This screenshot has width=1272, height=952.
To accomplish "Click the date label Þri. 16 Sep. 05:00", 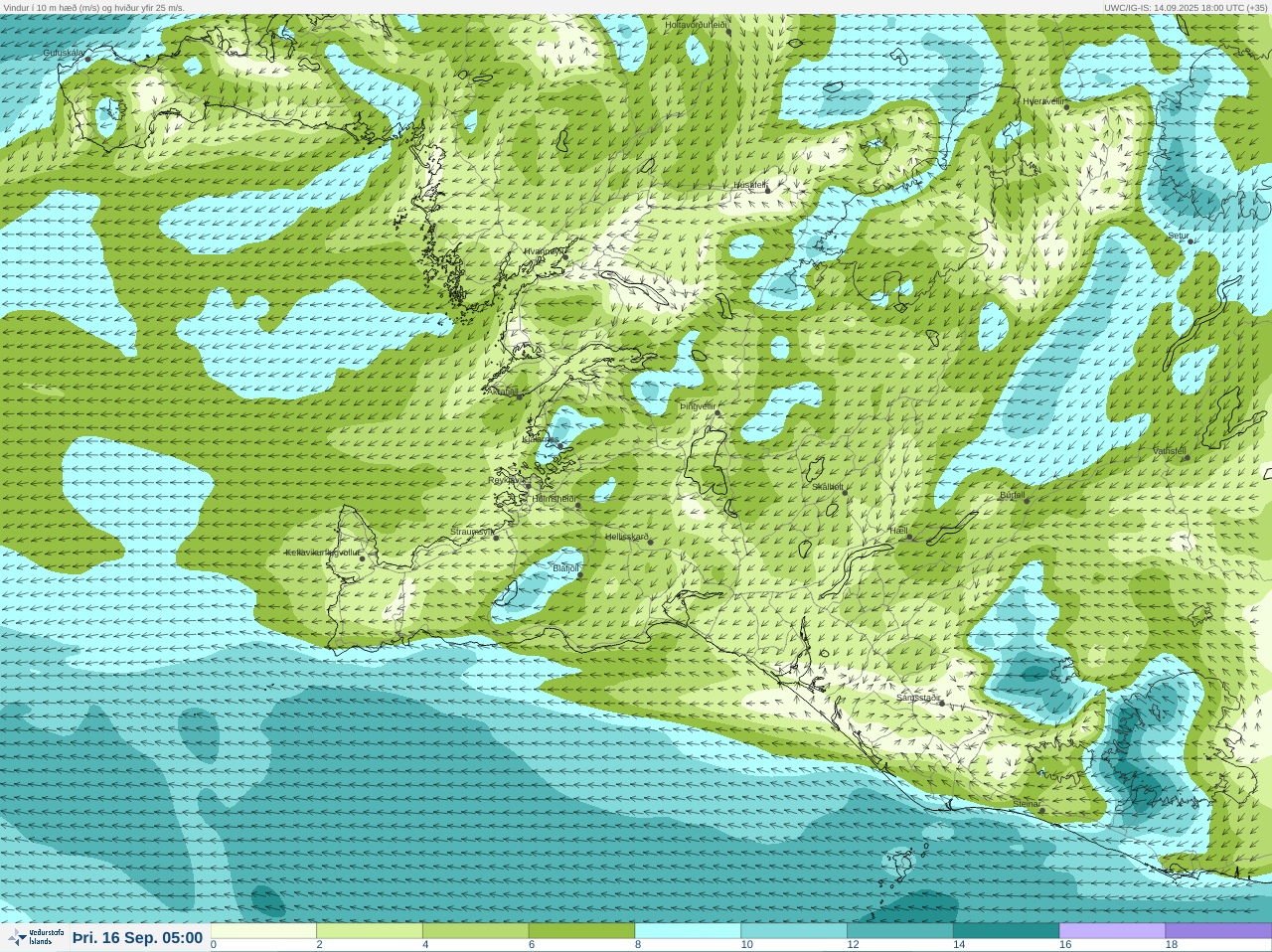I will (137, 938).
